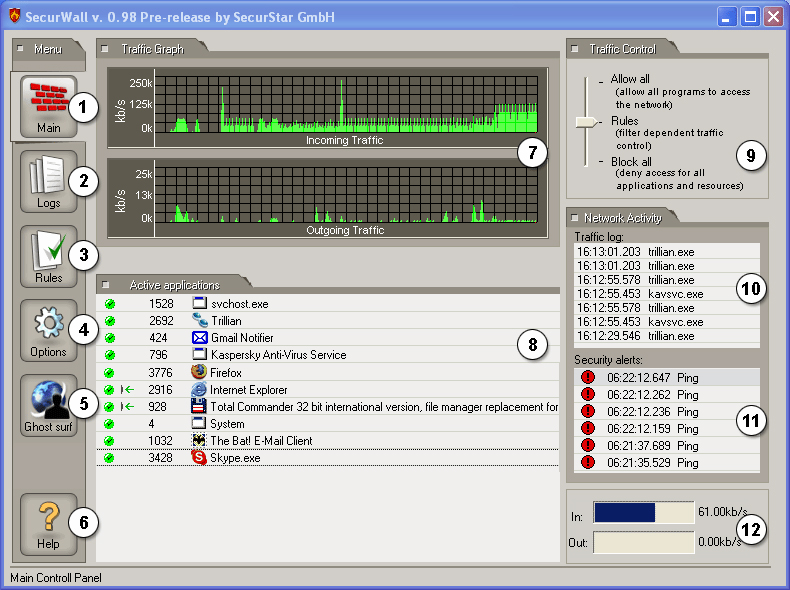The height and width of the screenshot is (590, 790).
Task: Select traffic log entry 16:13:01.203 trillian.exe at top
Action: point(667,251)
